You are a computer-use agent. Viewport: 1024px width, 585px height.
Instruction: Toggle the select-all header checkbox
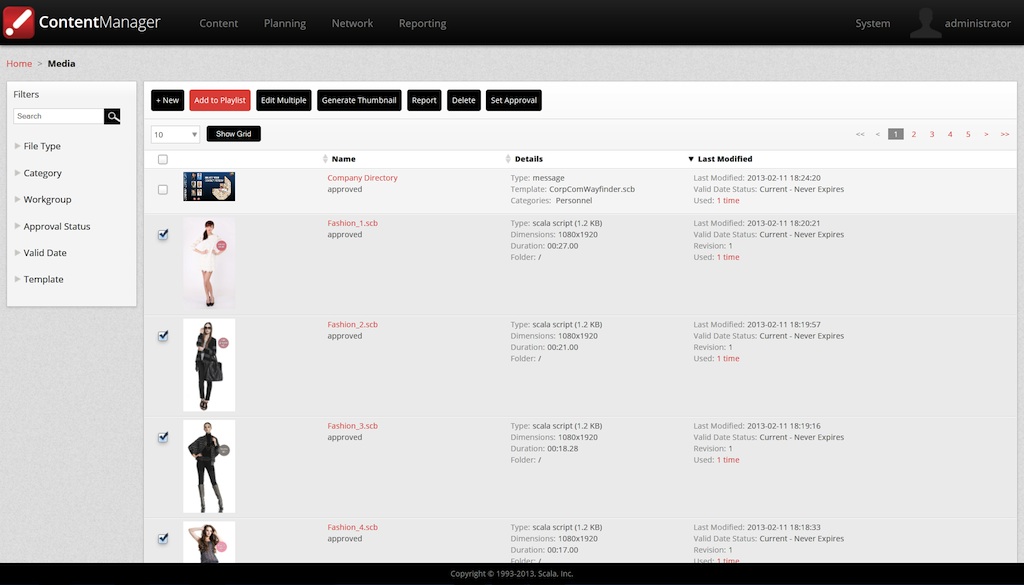click(x=163, y=159)
